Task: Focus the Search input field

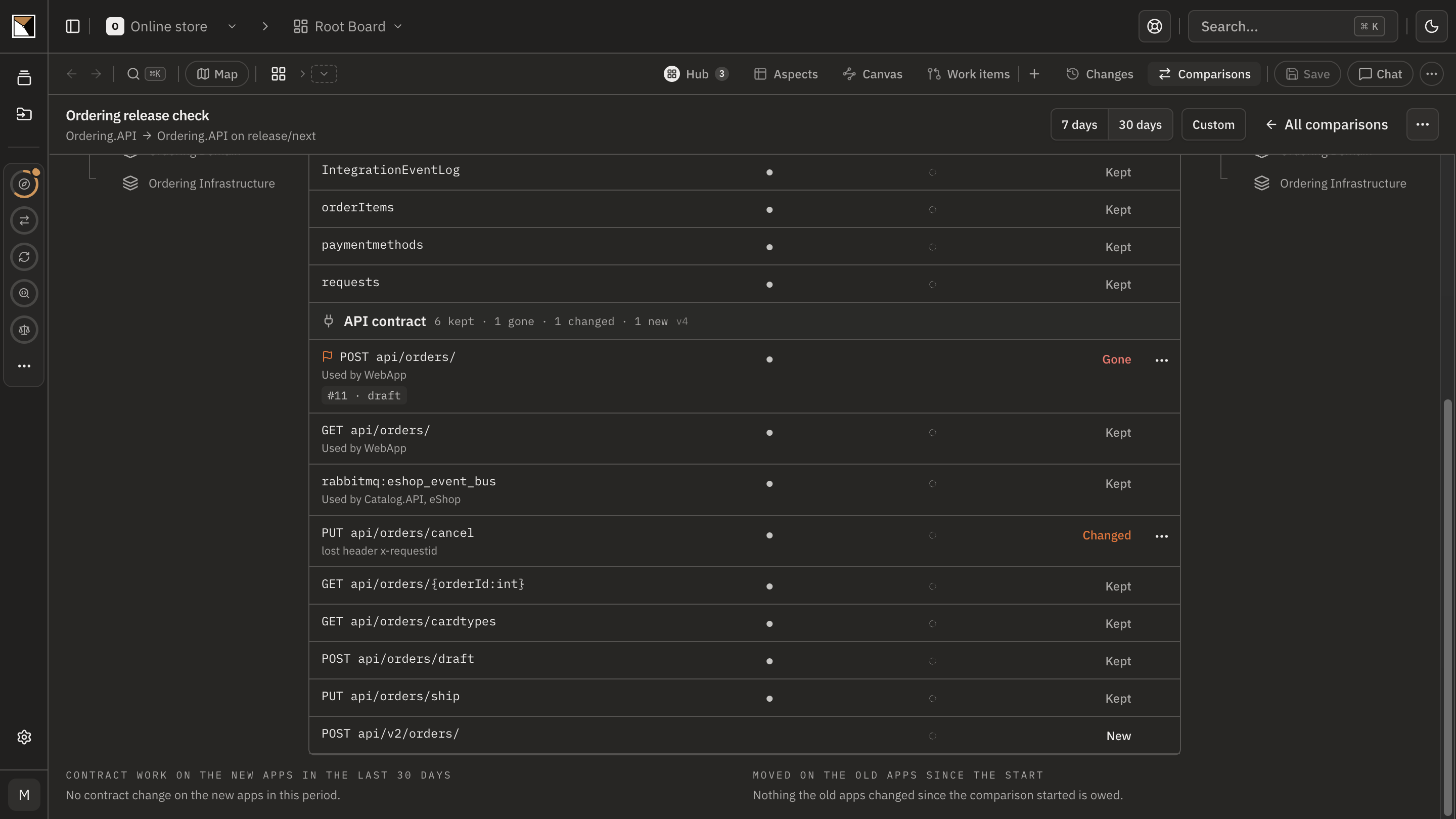Action: click(1292, 26)
